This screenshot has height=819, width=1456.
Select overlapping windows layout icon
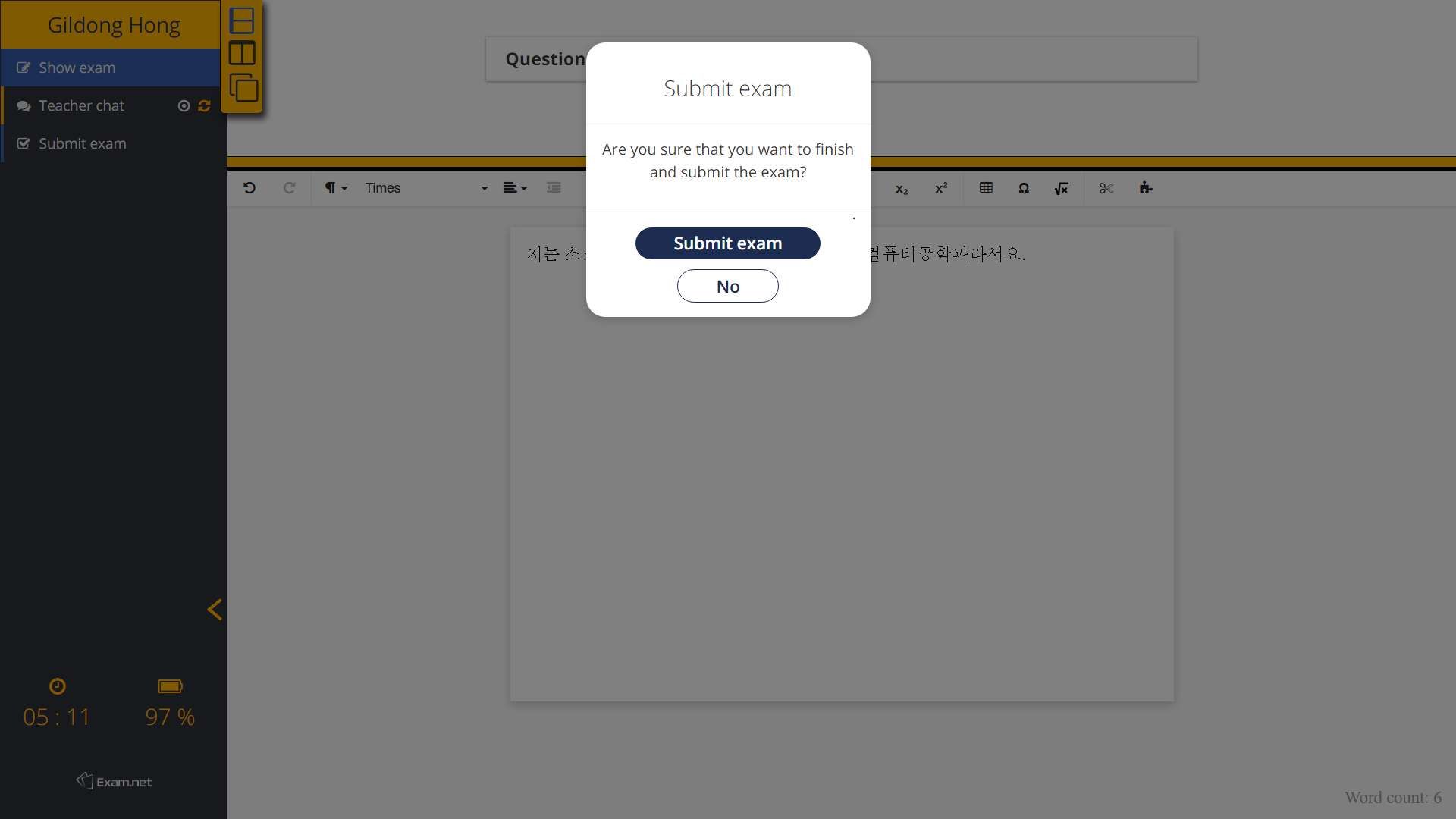point(243,88)
